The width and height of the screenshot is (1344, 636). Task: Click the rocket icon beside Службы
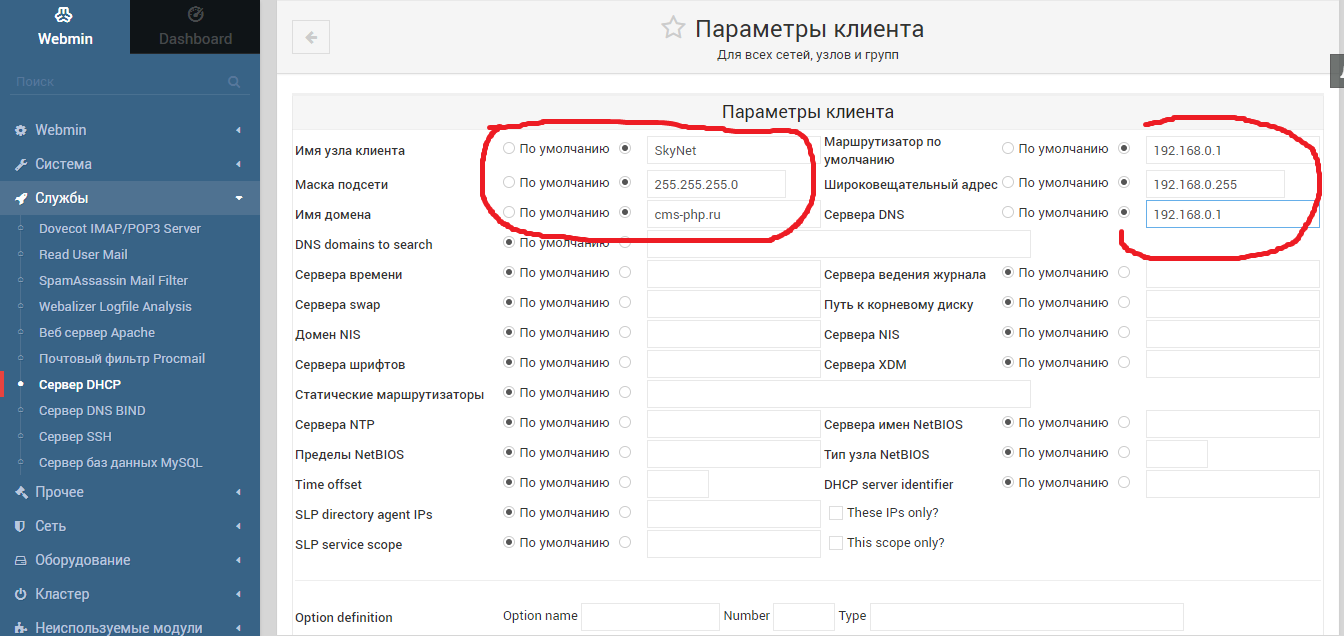[x=20, y=198]
